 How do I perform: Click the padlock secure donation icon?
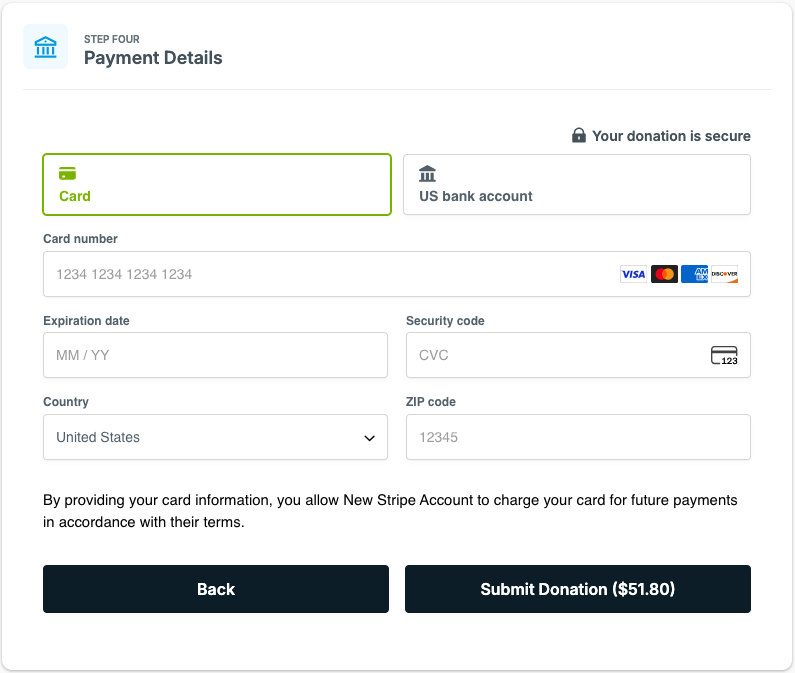(579, 135)
